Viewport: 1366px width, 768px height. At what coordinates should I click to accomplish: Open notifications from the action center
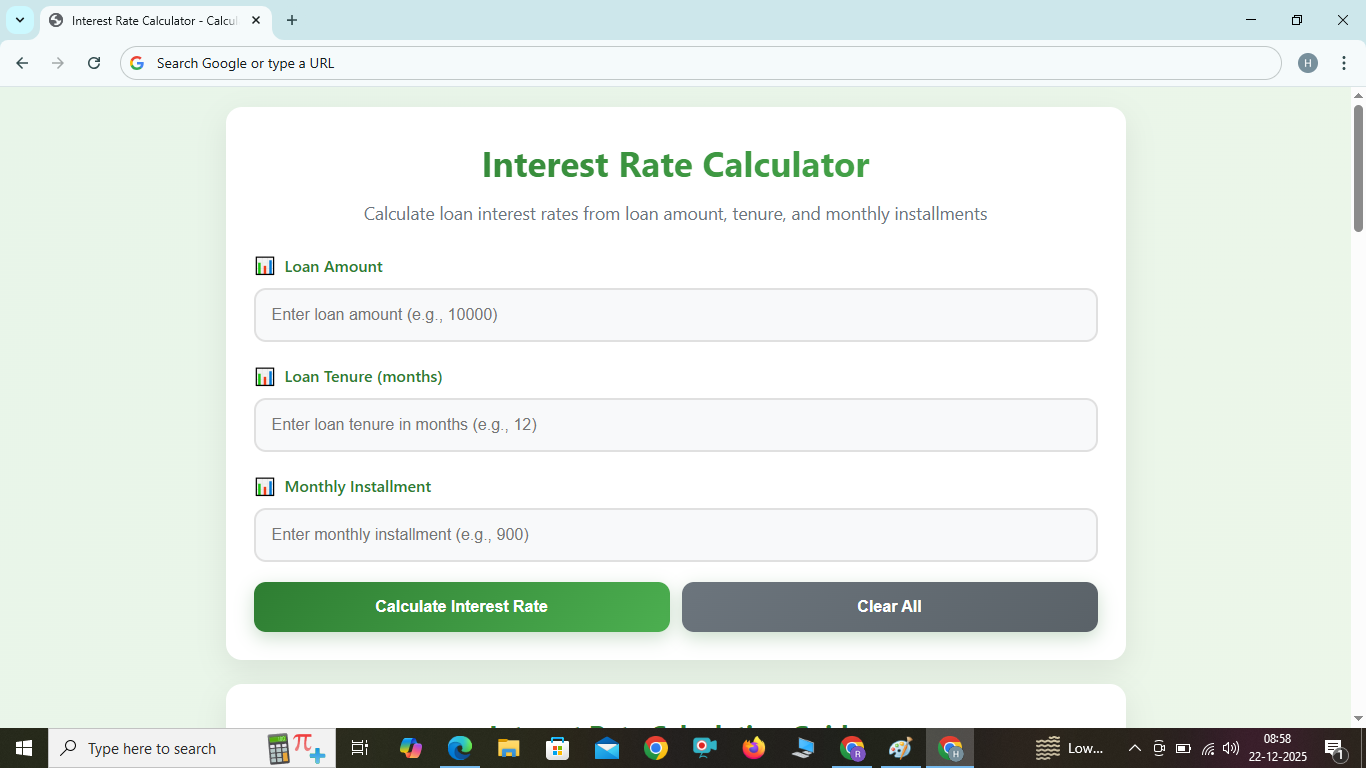[x=1334, y=748]
